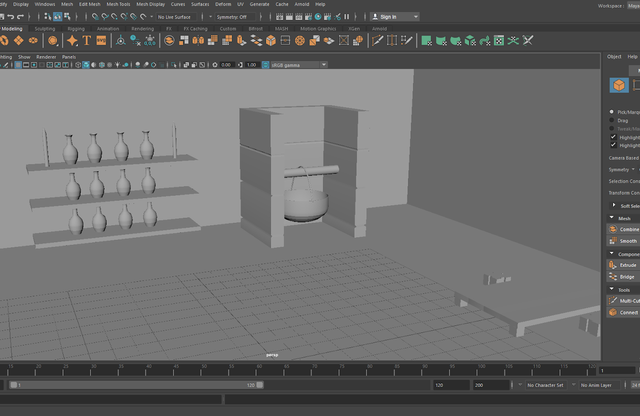The image size is (640, 416).
Task: Toggle the viewport light bulb icon
Action: point(118,65)
